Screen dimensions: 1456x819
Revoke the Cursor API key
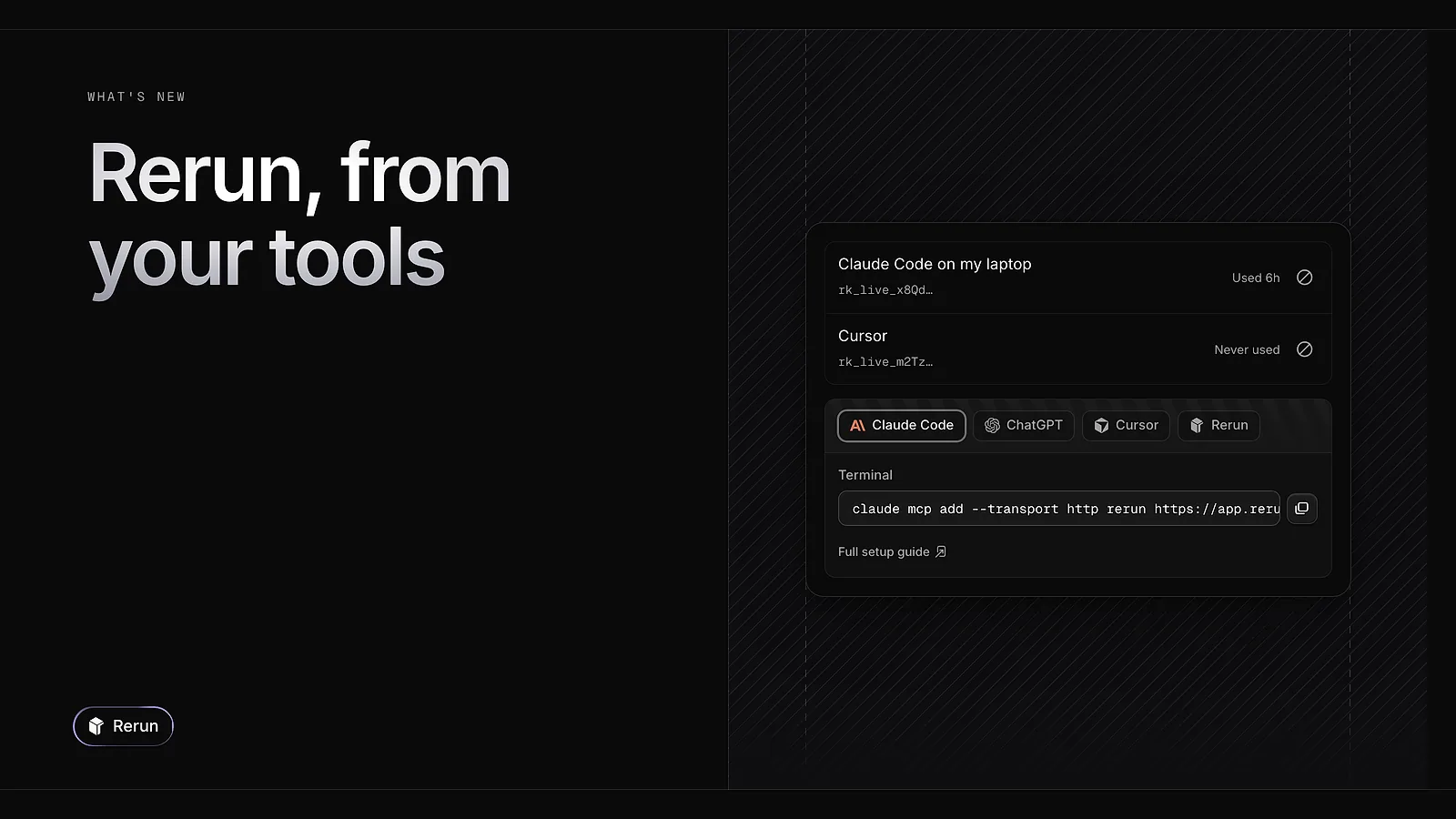pos(1304,349)
